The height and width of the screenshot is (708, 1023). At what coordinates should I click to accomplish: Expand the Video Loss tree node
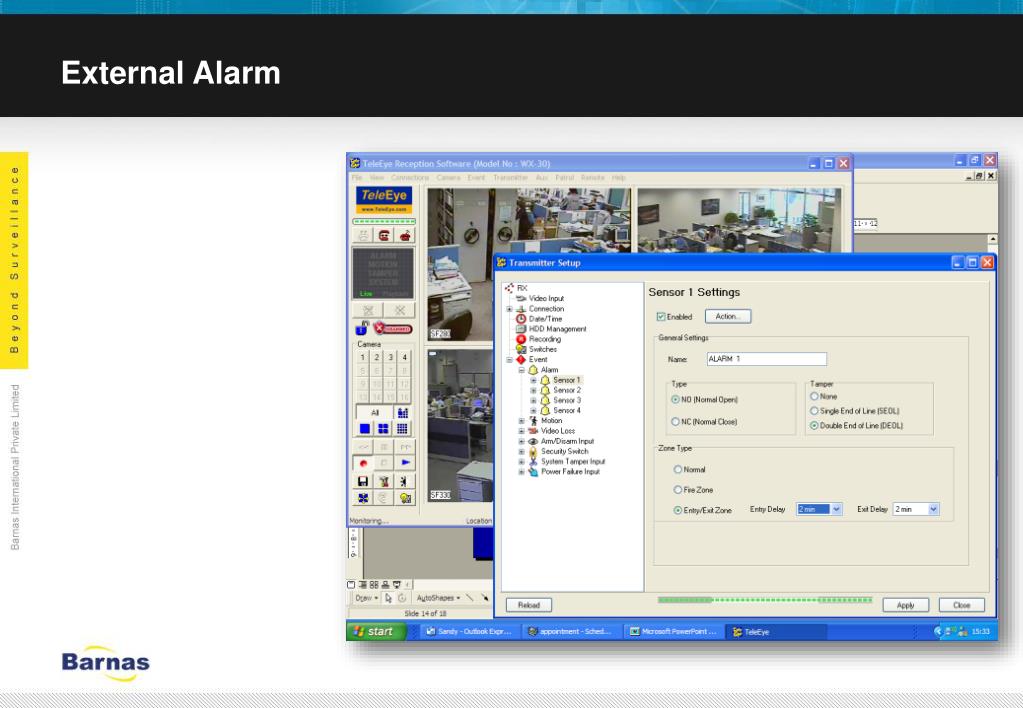click(x=521, y=431)
